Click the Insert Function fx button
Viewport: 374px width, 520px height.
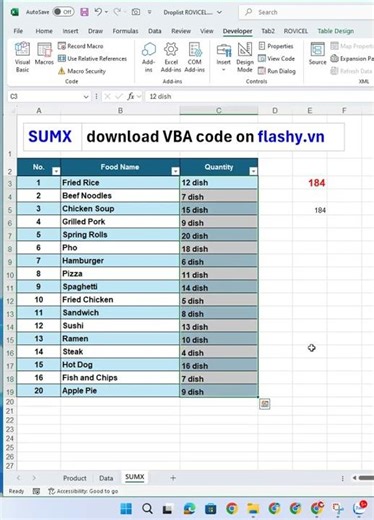click(x=131, y=97)
